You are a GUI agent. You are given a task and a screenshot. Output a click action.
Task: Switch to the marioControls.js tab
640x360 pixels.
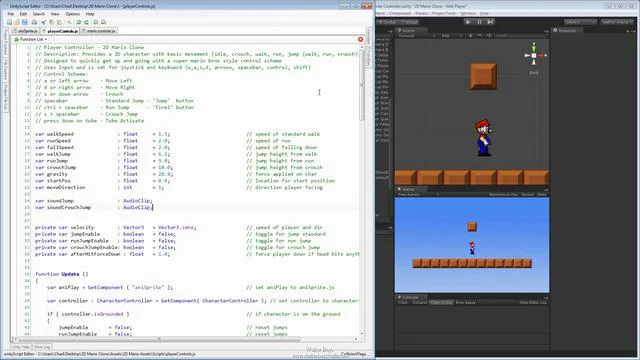point(99,31)
